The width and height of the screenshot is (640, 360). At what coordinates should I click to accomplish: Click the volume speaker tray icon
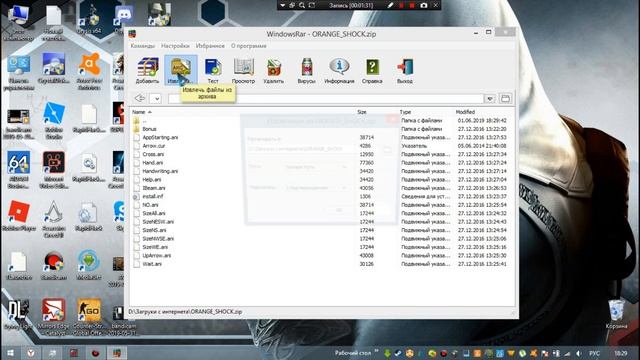578,353
